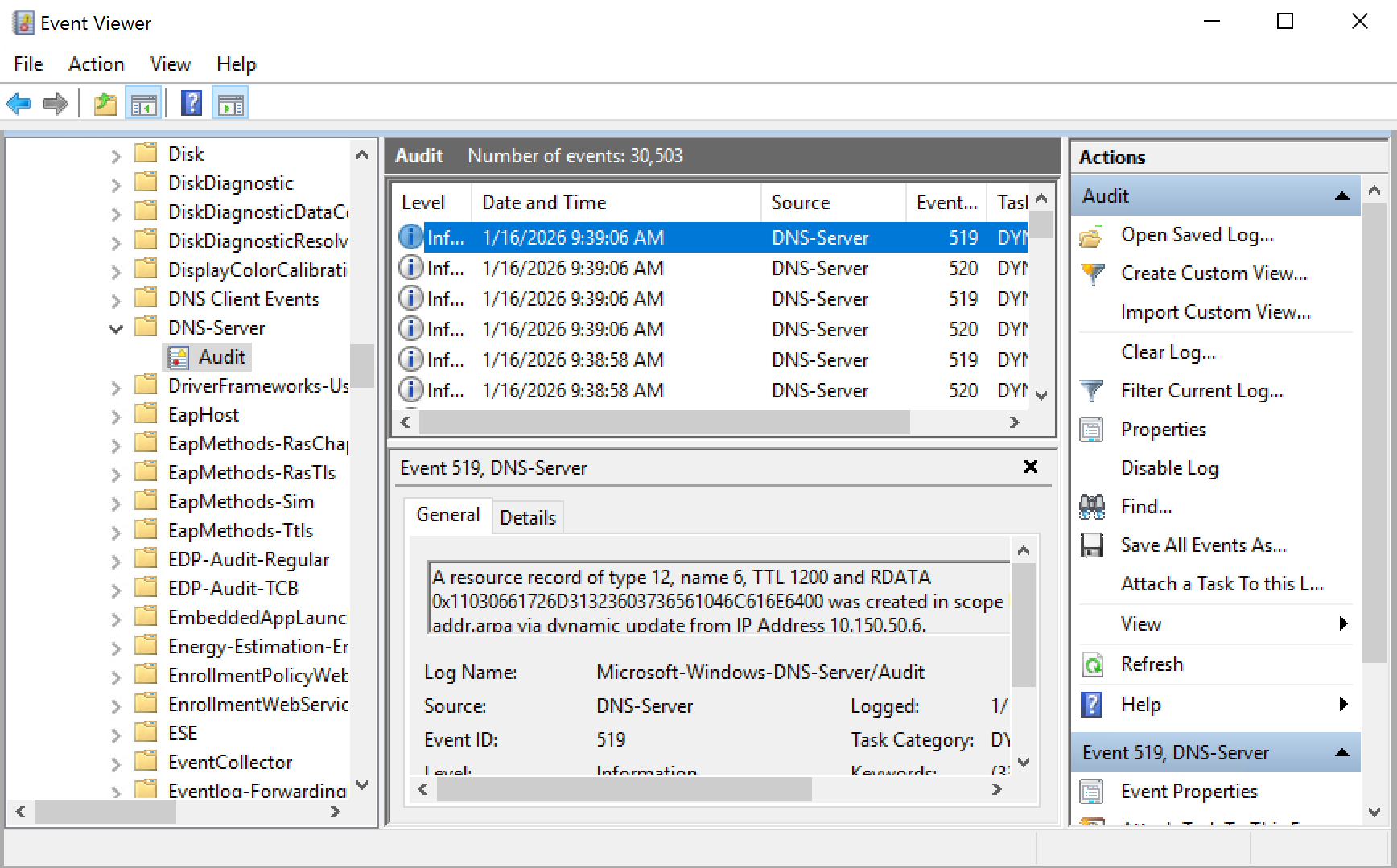Viewport: 1397px width, 868px height.
Task: Close the Event 519 preview pane
Action: tap(1031, 467)
